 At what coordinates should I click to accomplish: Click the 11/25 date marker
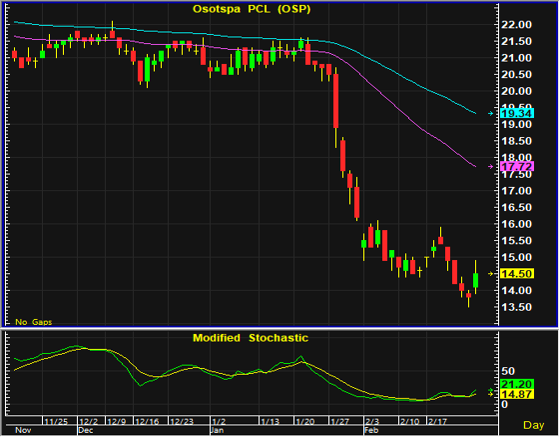(56, 422)
